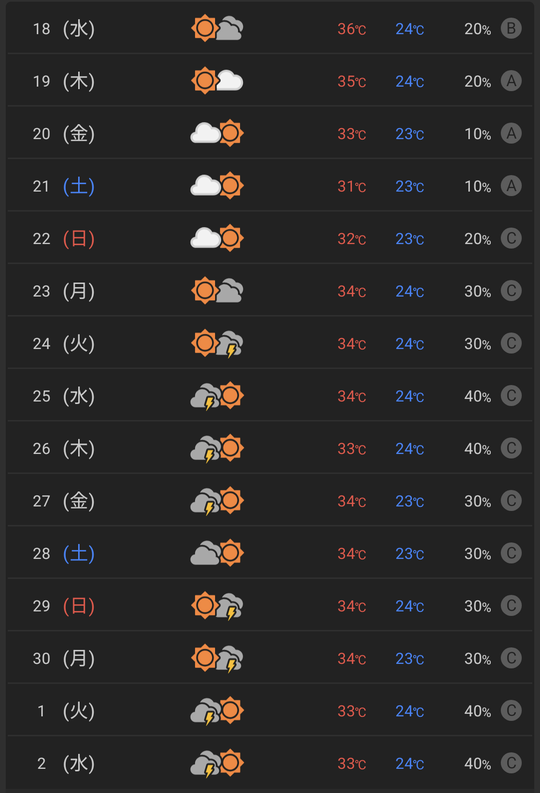Click the sunny-cloudy icon for 18 (水)
The height and width of the screenshot is (793, 540).
pos(217,28)
